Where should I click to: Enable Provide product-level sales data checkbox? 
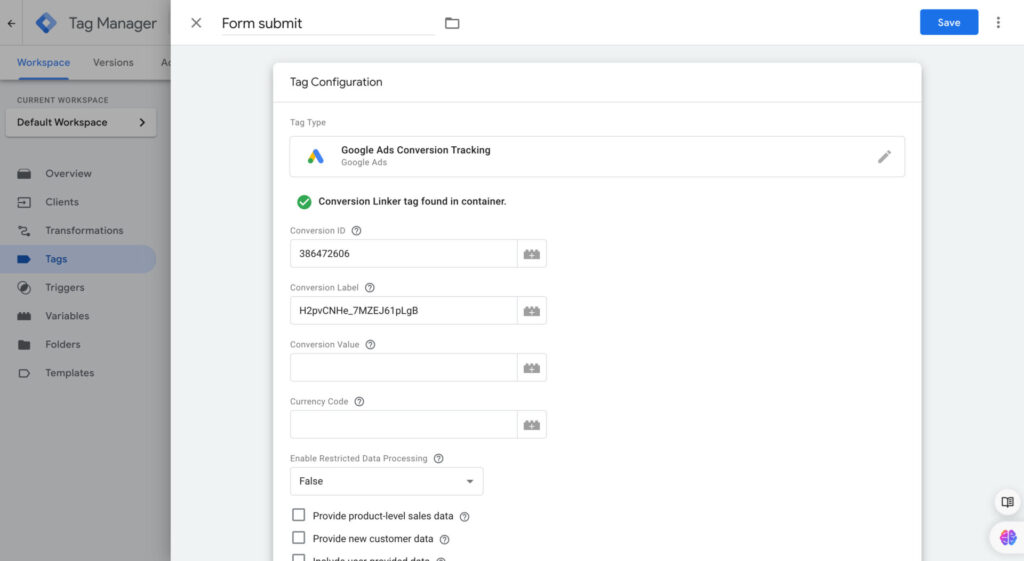coord(298,515)
